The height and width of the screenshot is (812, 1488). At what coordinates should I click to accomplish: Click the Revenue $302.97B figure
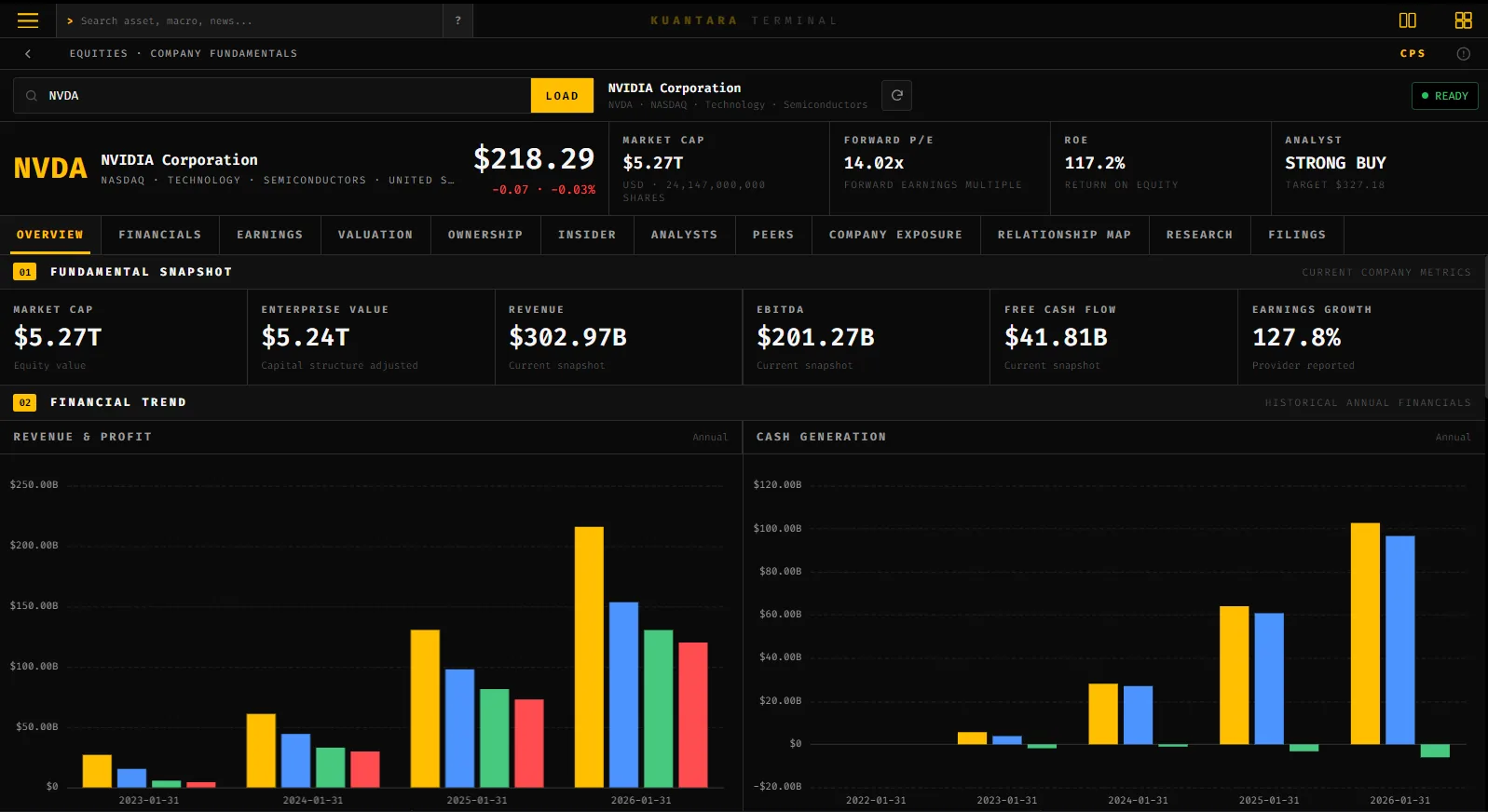click(567, 337)
